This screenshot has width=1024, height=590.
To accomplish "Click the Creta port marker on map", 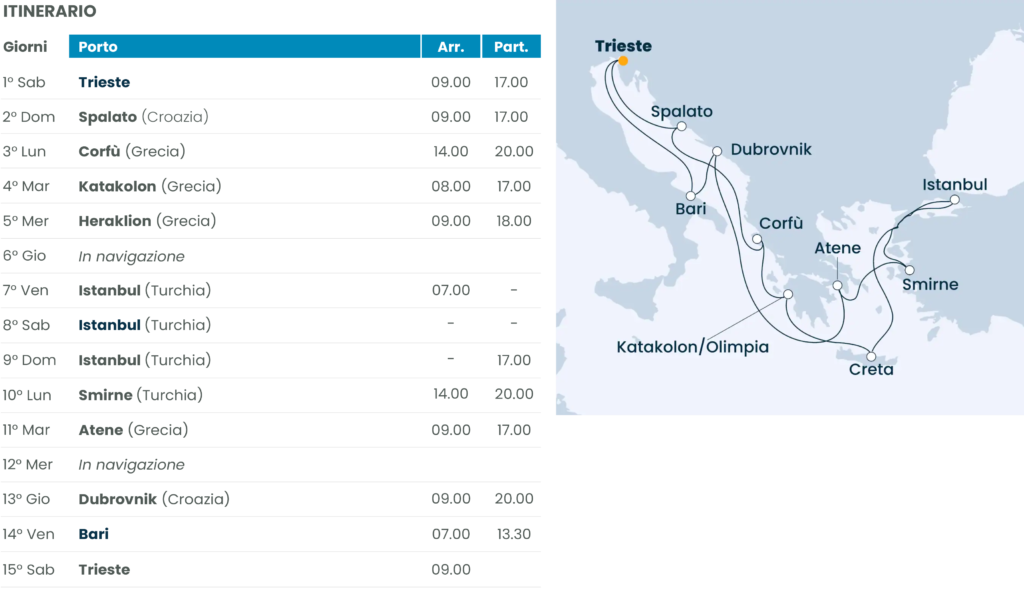I will click(872, 357).
